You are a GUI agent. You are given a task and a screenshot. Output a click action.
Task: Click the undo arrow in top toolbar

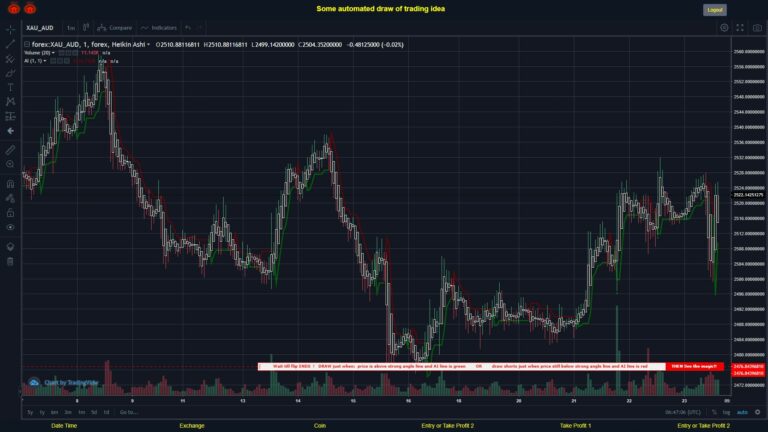(188, 28)
